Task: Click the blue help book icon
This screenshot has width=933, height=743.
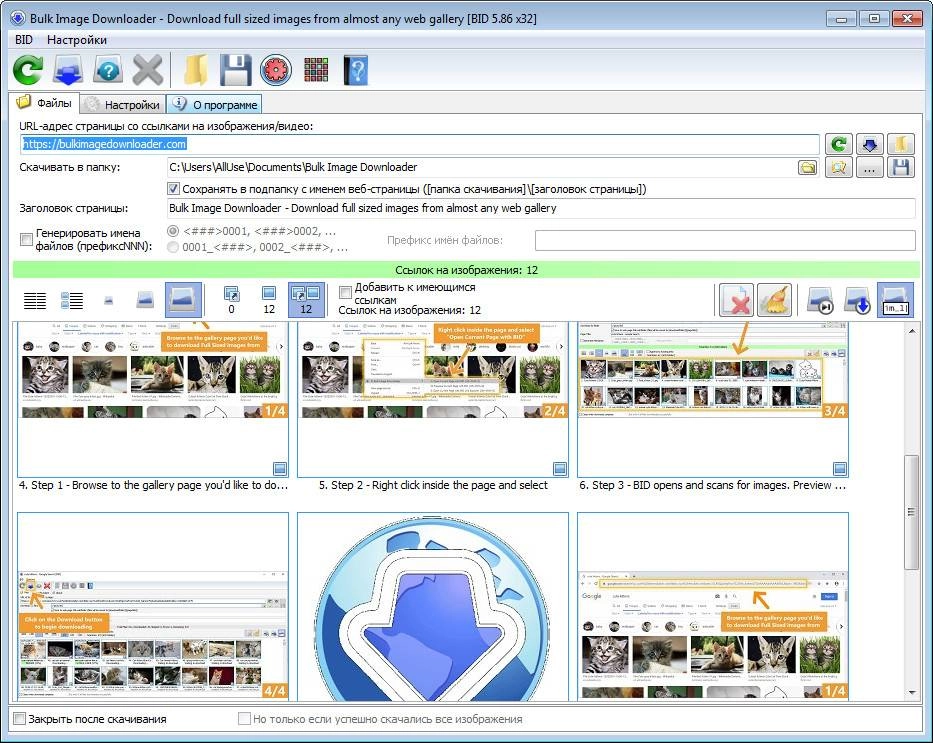Action: tap(356, 70)
